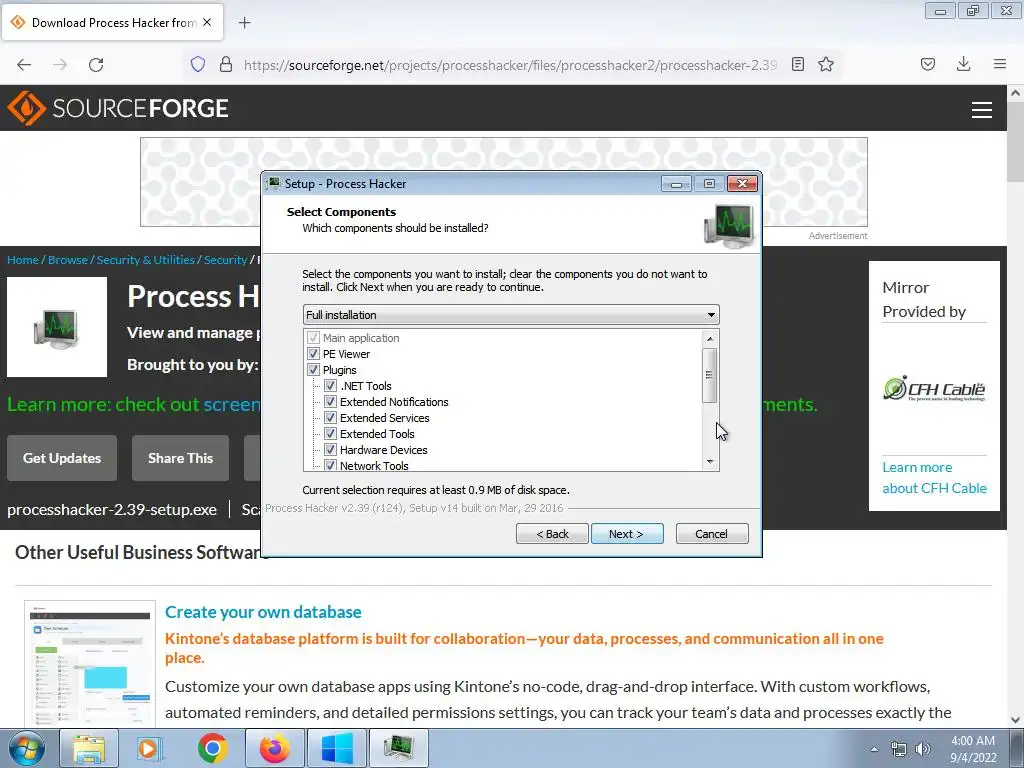The image size is (1024, 768).
Task: Toggle the .NET Tools plugin checkbox
Action: 330,386
